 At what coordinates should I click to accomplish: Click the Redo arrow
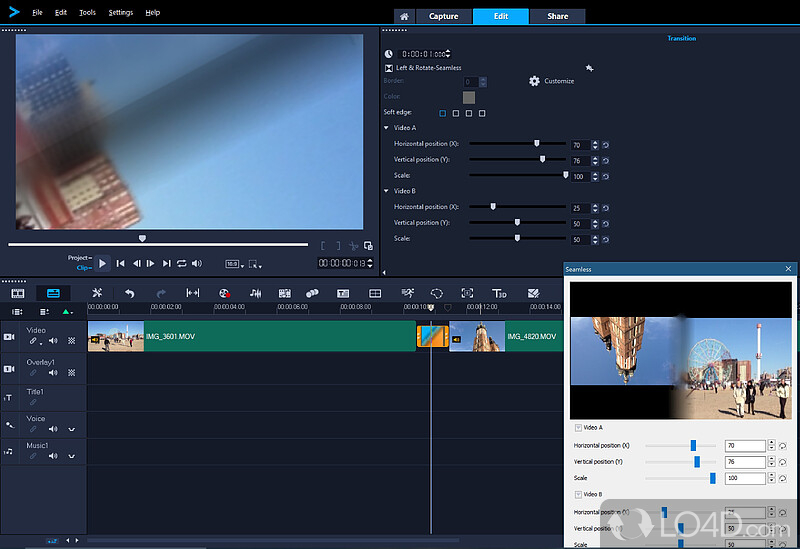(x=161, y=293)
